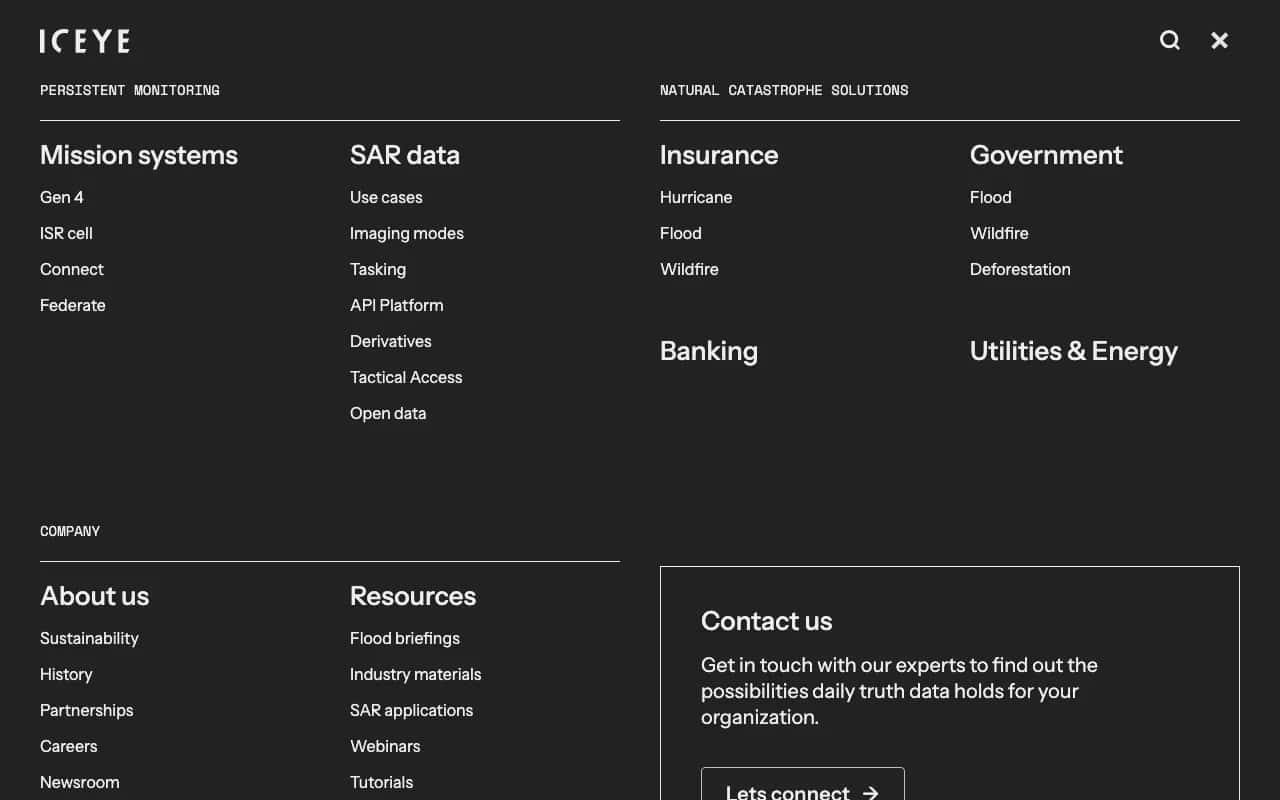1280x800 pixels.
Task: Open the API Platform link
Action: click(x=397, y=305)
